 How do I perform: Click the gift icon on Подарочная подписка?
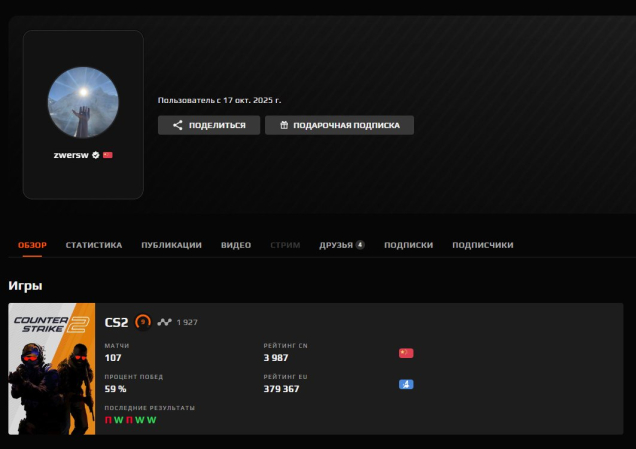point(284,125)
